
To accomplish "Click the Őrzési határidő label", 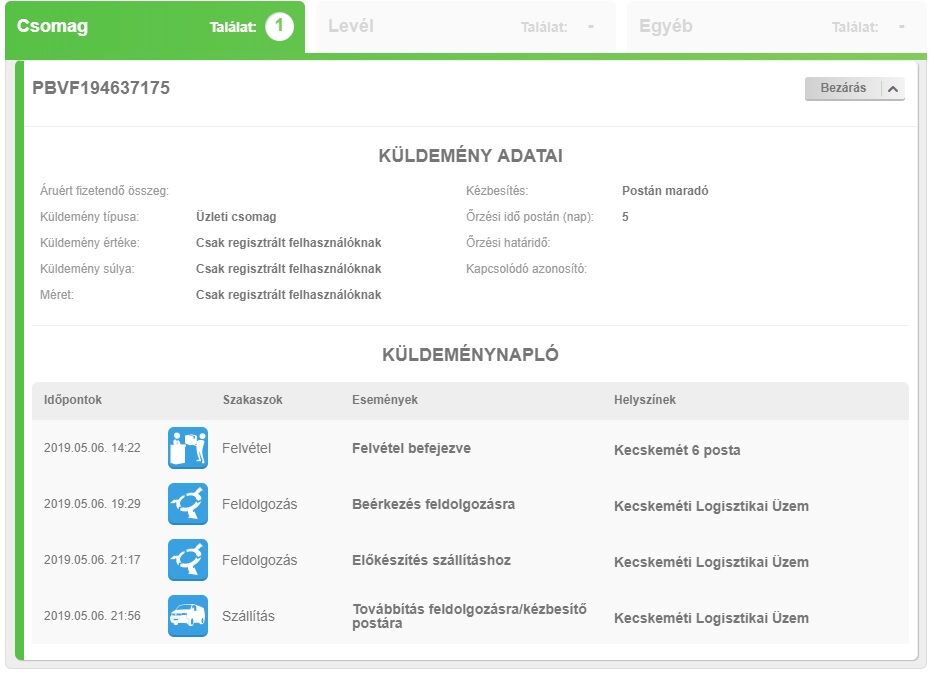I will tap(508, 243).
